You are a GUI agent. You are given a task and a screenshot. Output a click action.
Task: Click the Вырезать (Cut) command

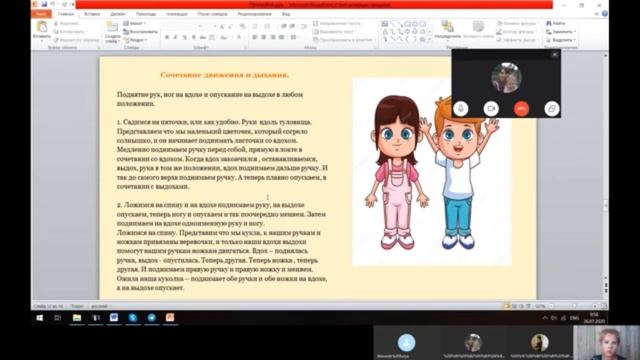pos(67,23)
